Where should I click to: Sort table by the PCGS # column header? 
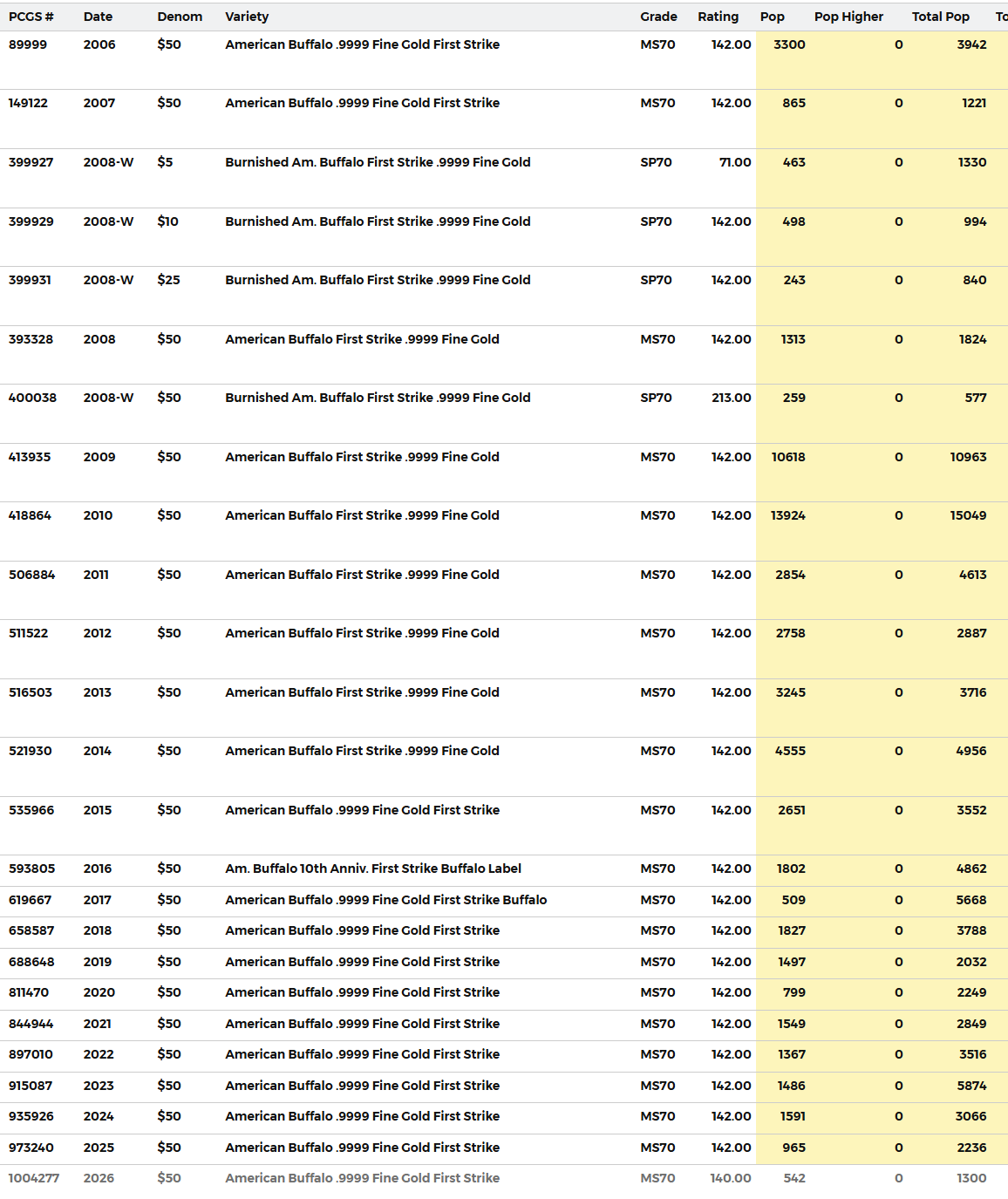click(x=31, y=17)
